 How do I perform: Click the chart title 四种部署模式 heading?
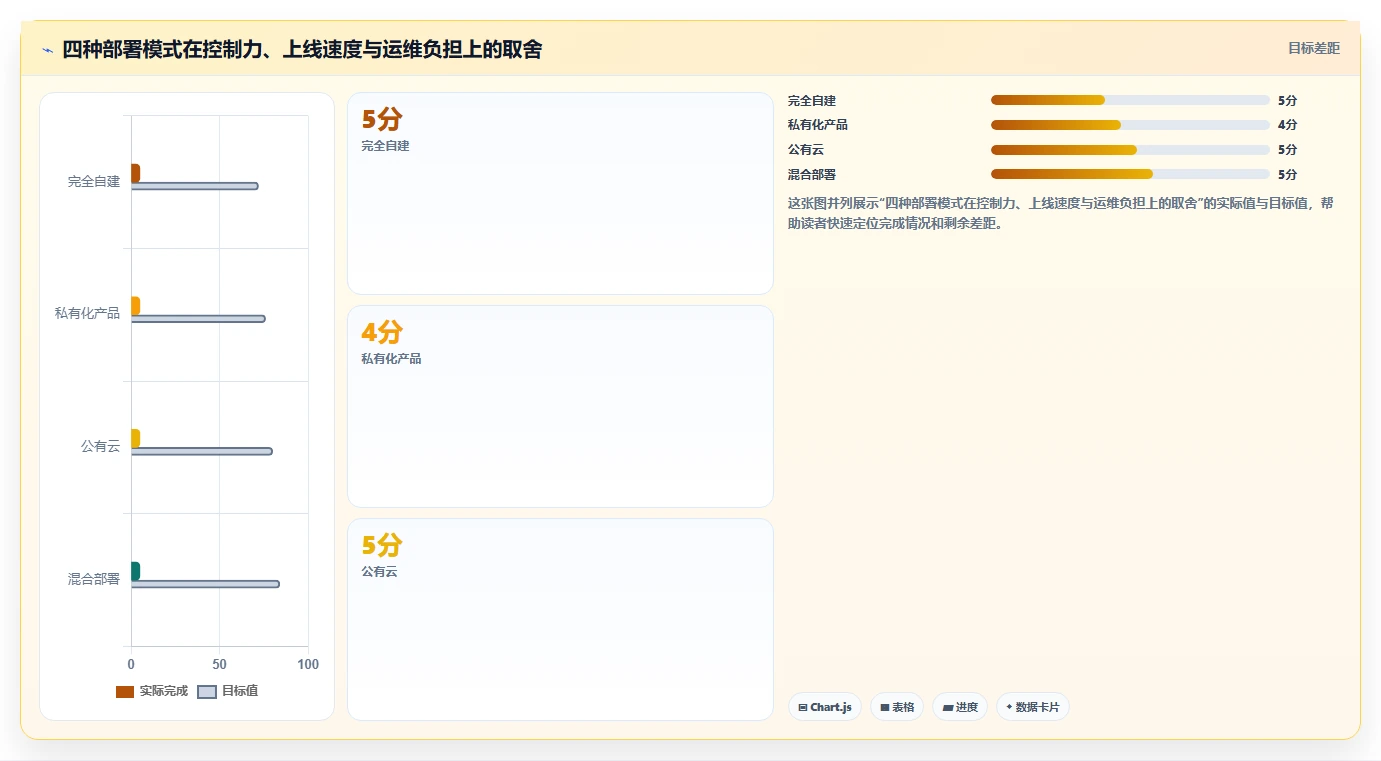(302, 49)
